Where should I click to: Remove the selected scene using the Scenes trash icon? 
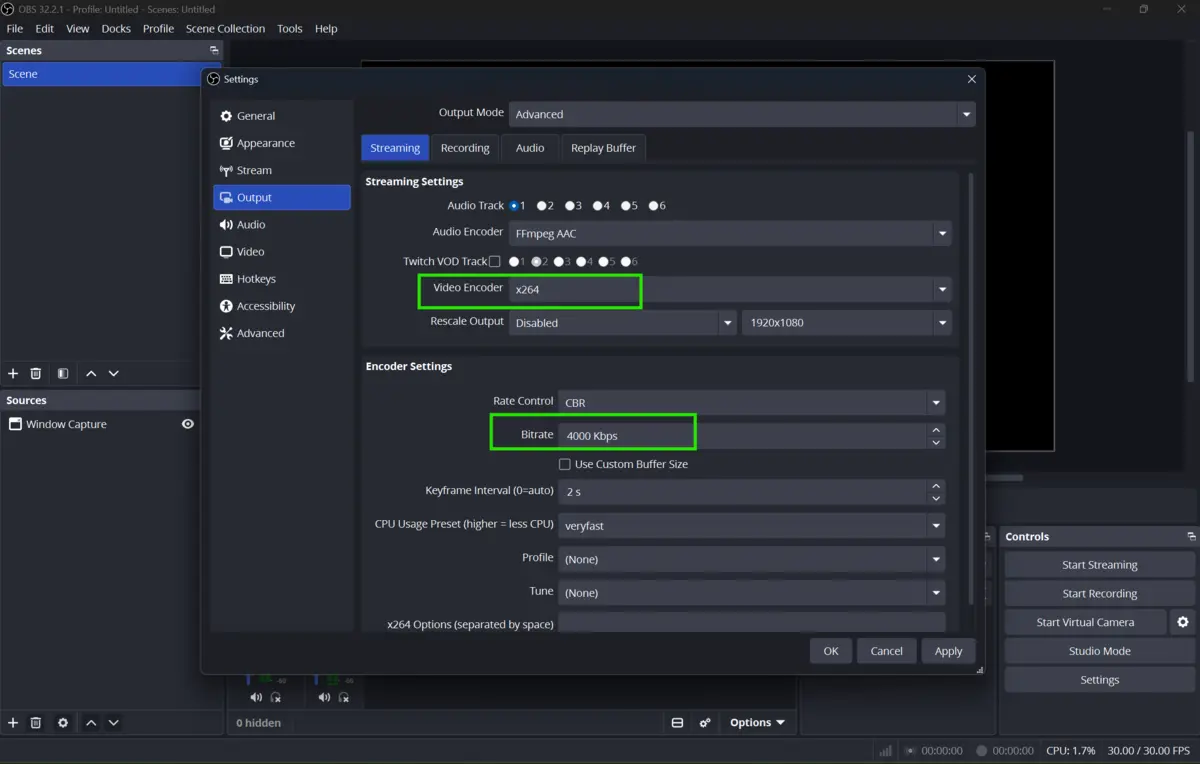coord(36,373)
